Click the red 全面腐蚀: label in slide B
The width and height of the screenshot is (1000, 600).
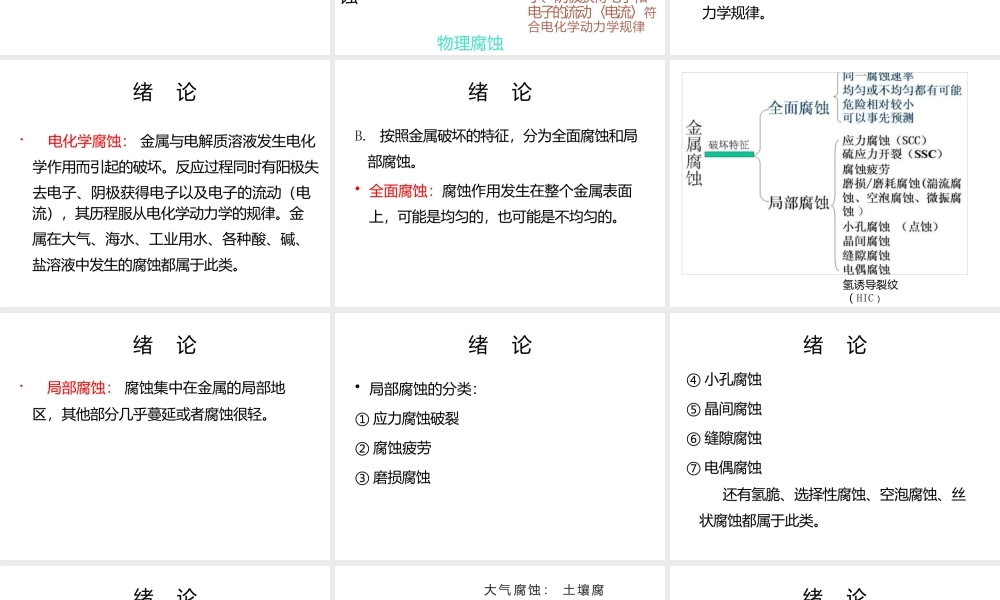401,191
